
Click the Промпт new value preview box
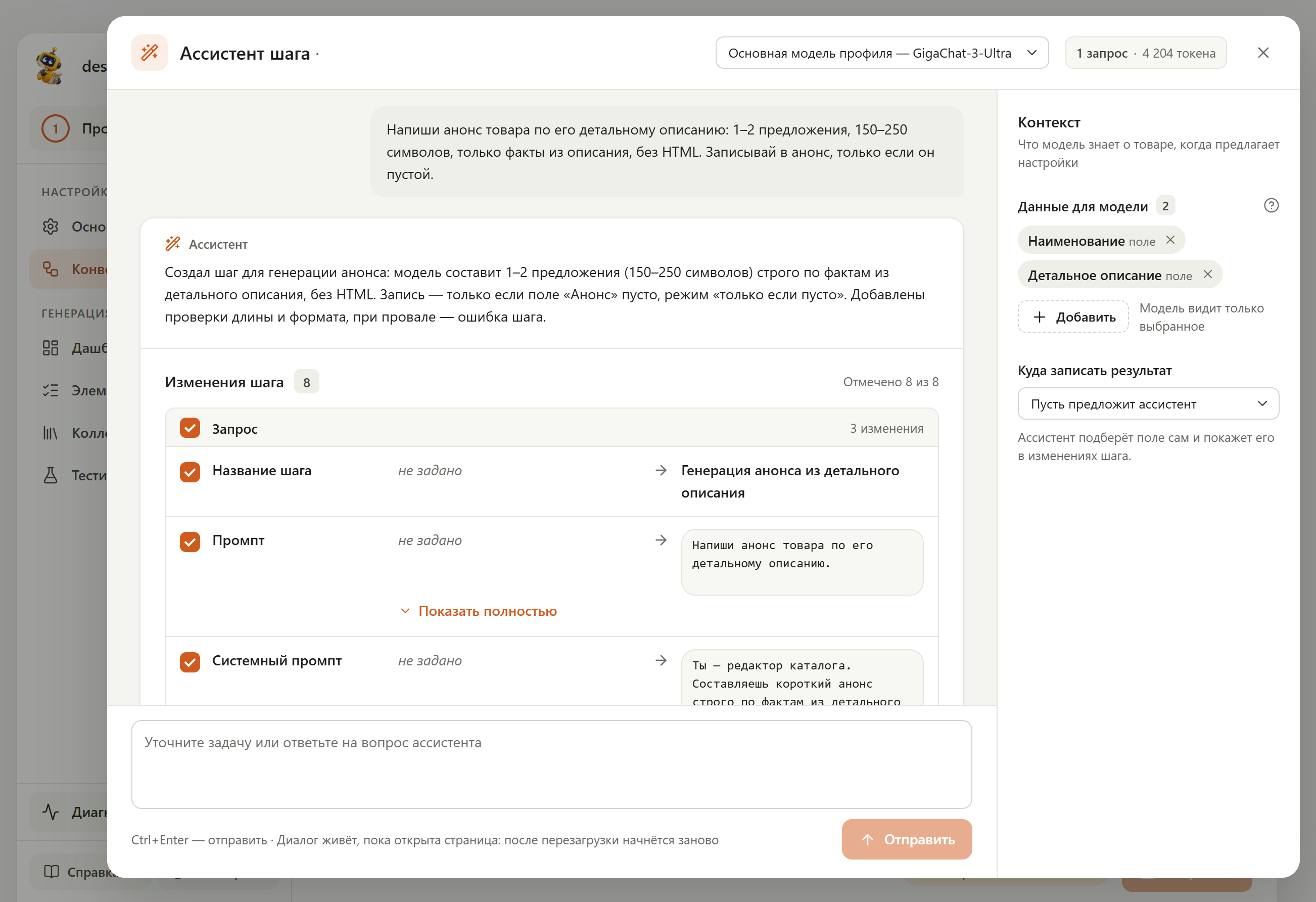click(802, 562)
